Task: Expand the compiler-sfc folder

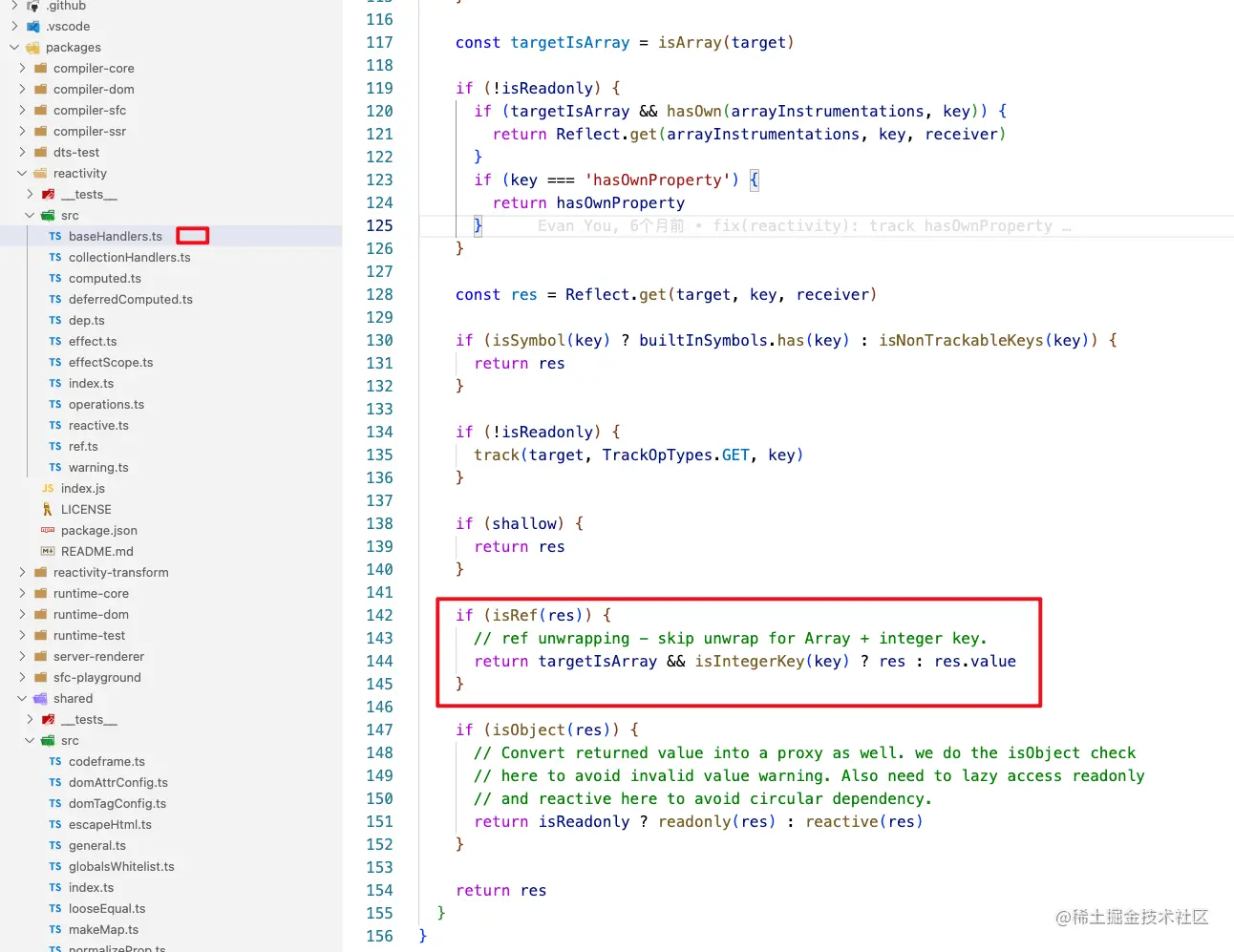Action: coord(23,111)
